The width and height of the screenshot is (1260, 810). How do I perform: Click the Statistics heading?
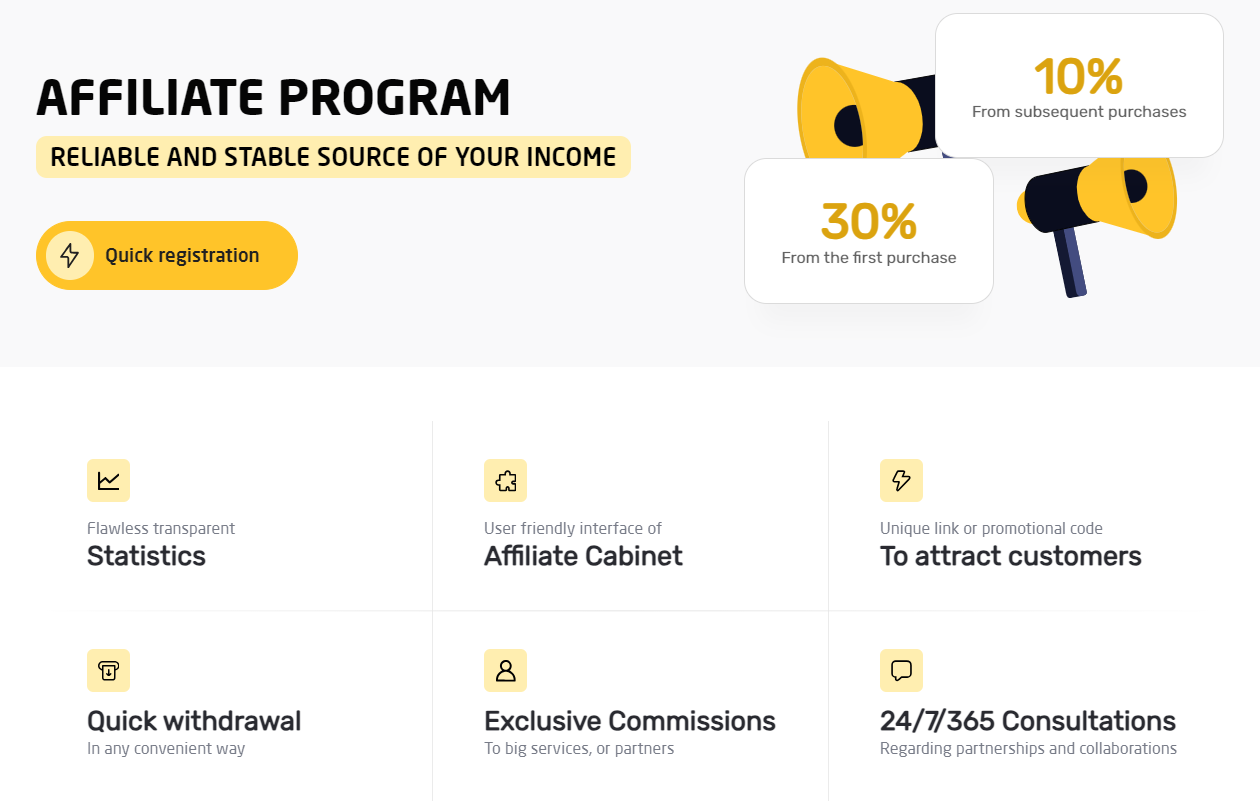[x=146, y=556]
